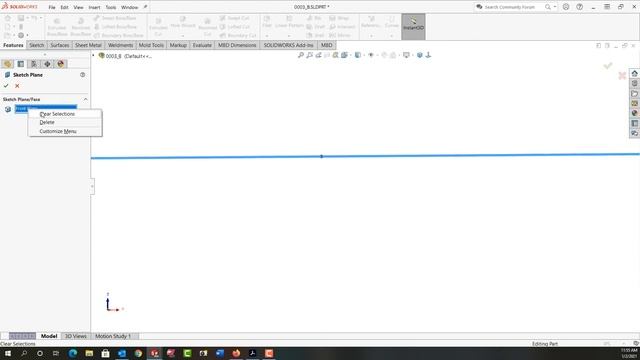Image resolution: width=640 pixels, height=360 pixels.
Task: Open Design Library tab in task pane
Action: (x=634, y=83)
